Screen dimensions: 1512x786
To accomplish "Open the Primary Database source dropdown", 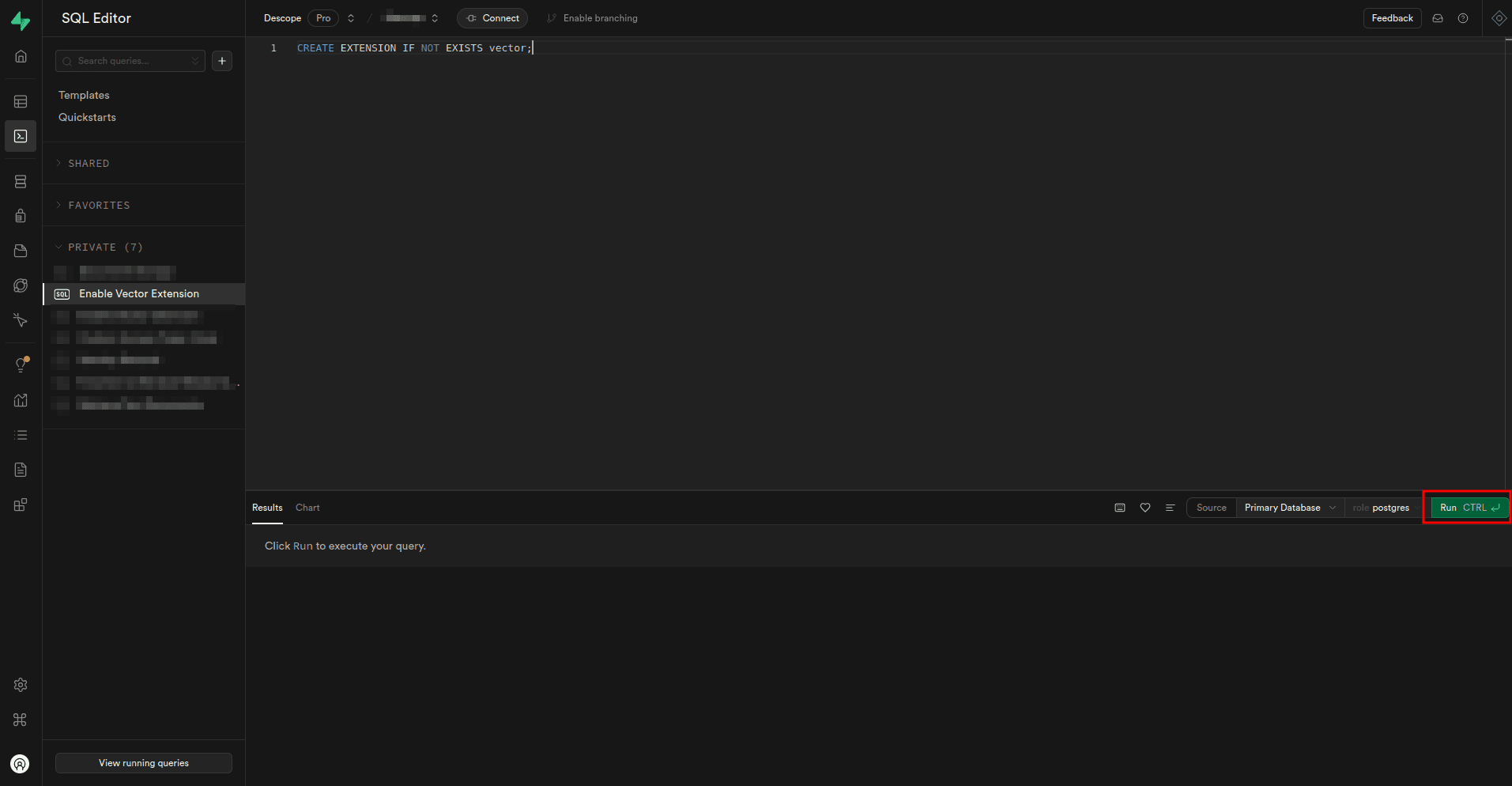I will click(x=1289, y=508).
